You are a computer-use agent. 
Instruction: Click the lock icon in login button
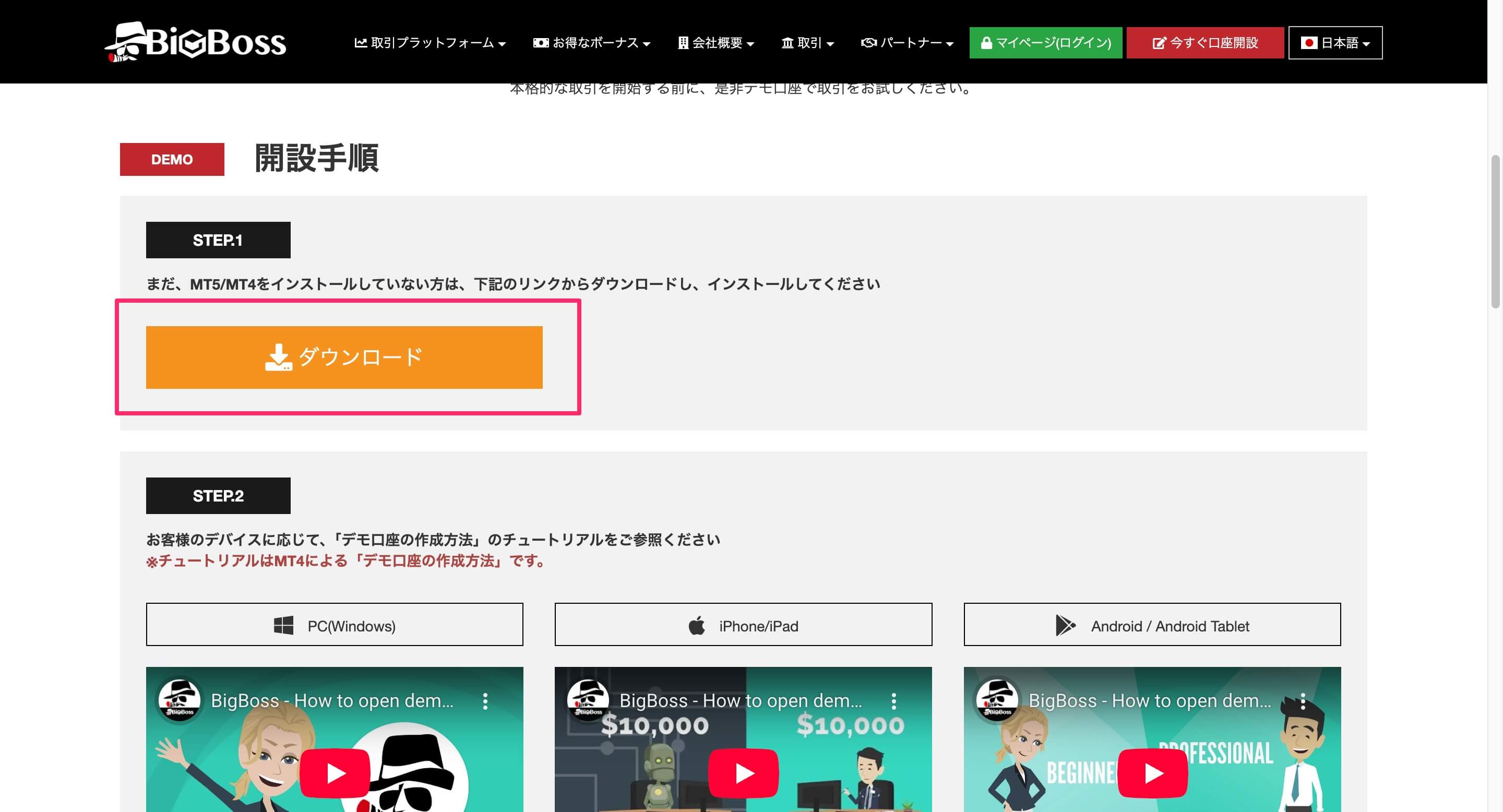(x=986, y=43)
